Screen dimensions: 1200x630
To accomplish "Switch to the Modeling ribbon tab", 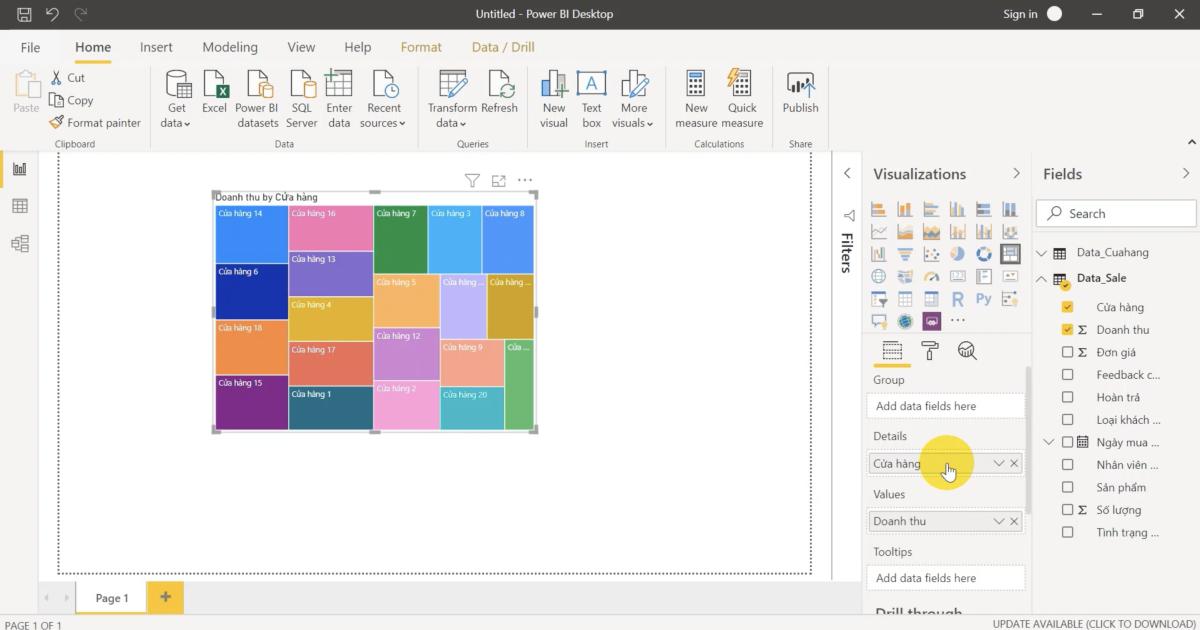I will [230, 46].
